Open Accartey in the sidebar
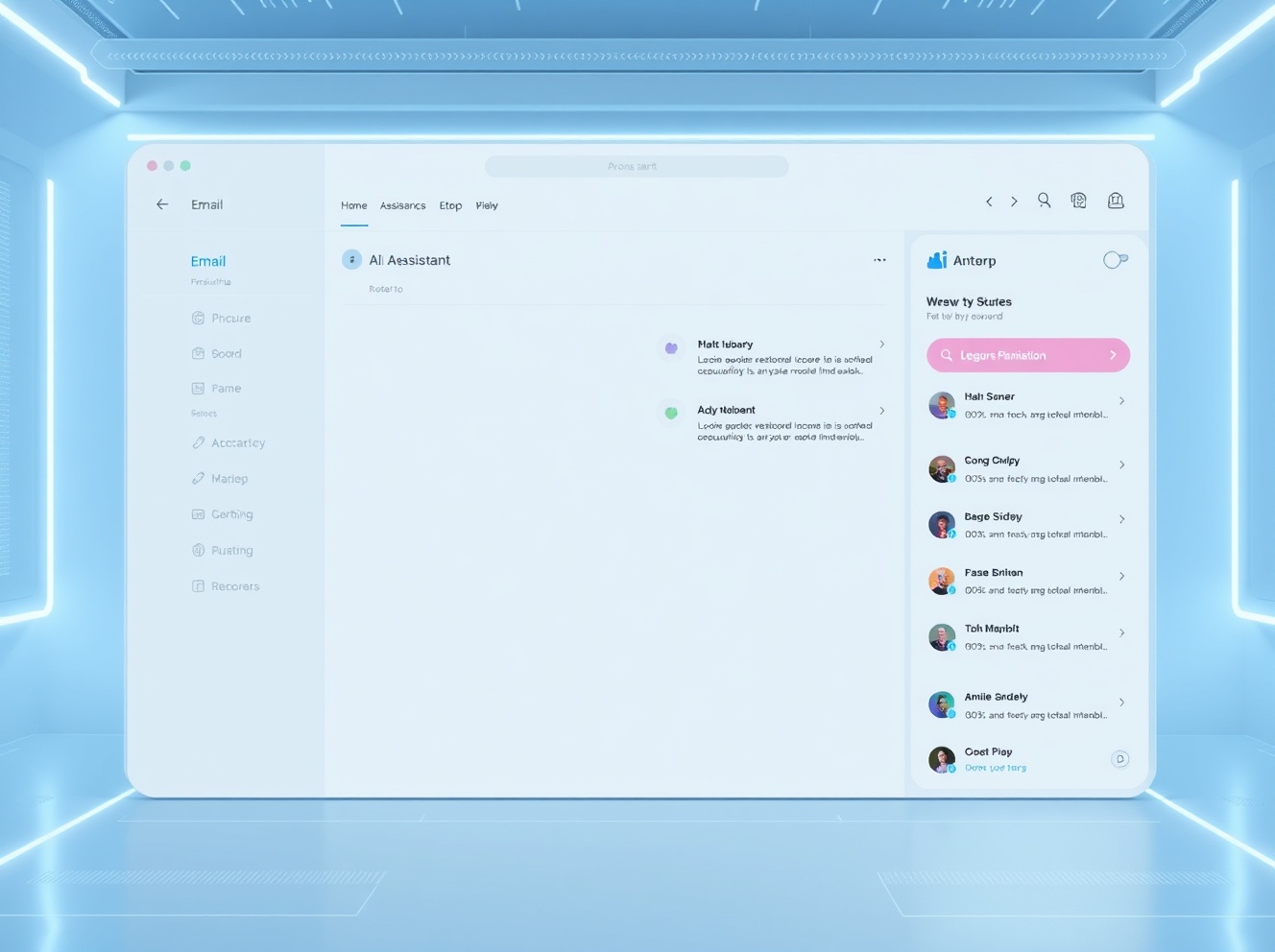 (237, 443)
